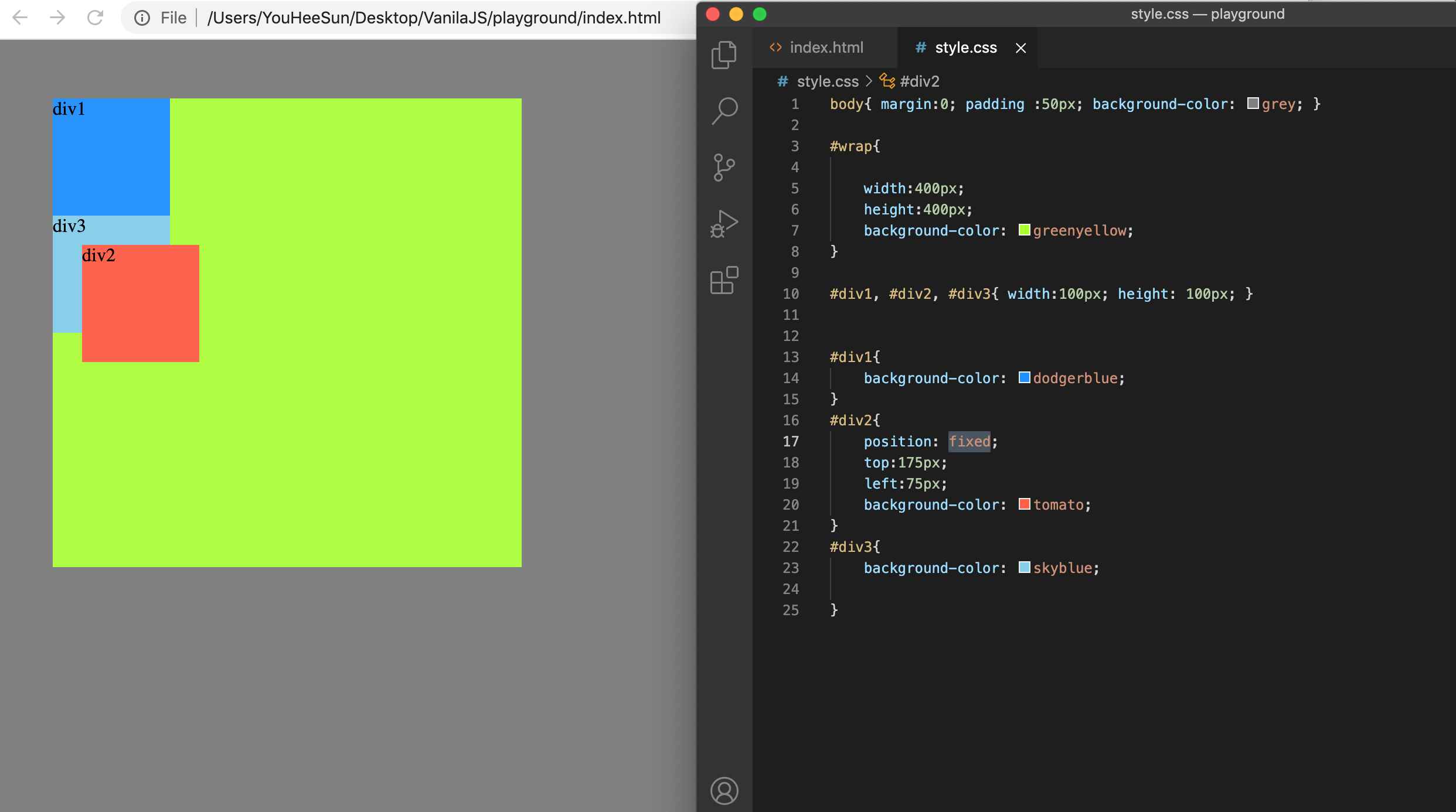Open the Accounts menu icon
The width and height of the screenshot is (1456, 812).
(724, 790)
